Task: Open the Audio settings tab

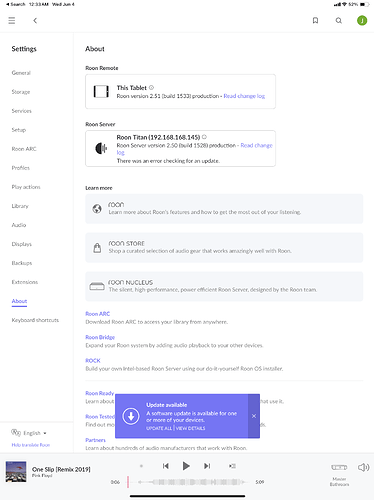Action: (19, 225)
